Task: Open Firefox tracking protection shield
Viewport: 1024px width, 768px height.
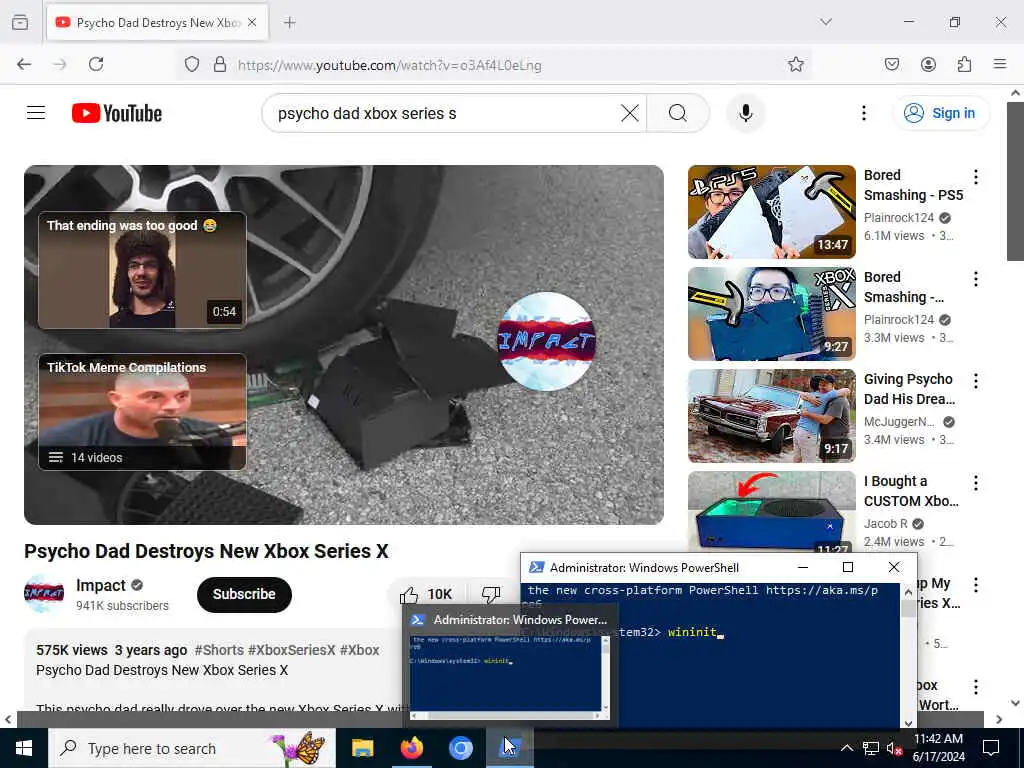Action: coord(191,64)
